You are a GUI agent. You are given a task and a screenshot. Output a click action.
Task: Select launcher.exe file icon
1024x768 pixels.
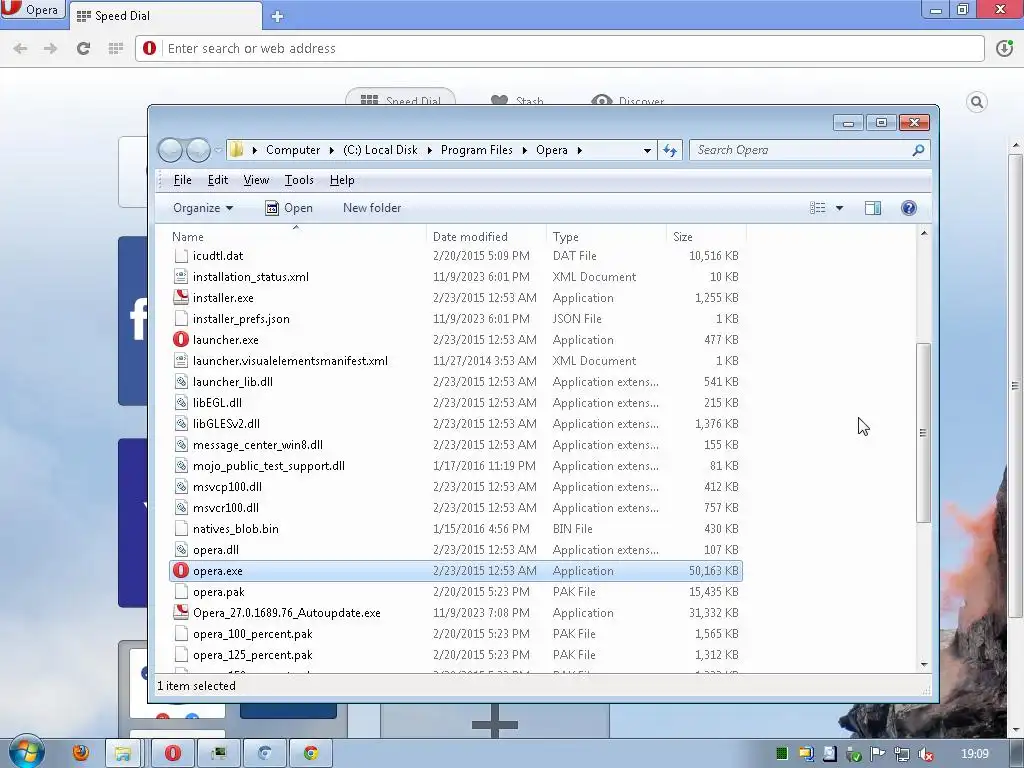click(181, 340)
